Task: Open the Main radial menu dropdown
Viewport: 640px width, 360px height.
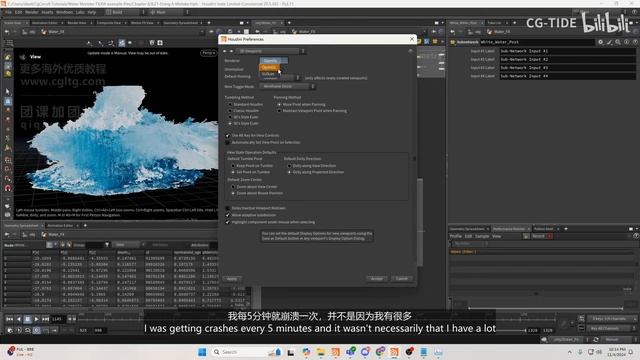Action: coord(168,12)
